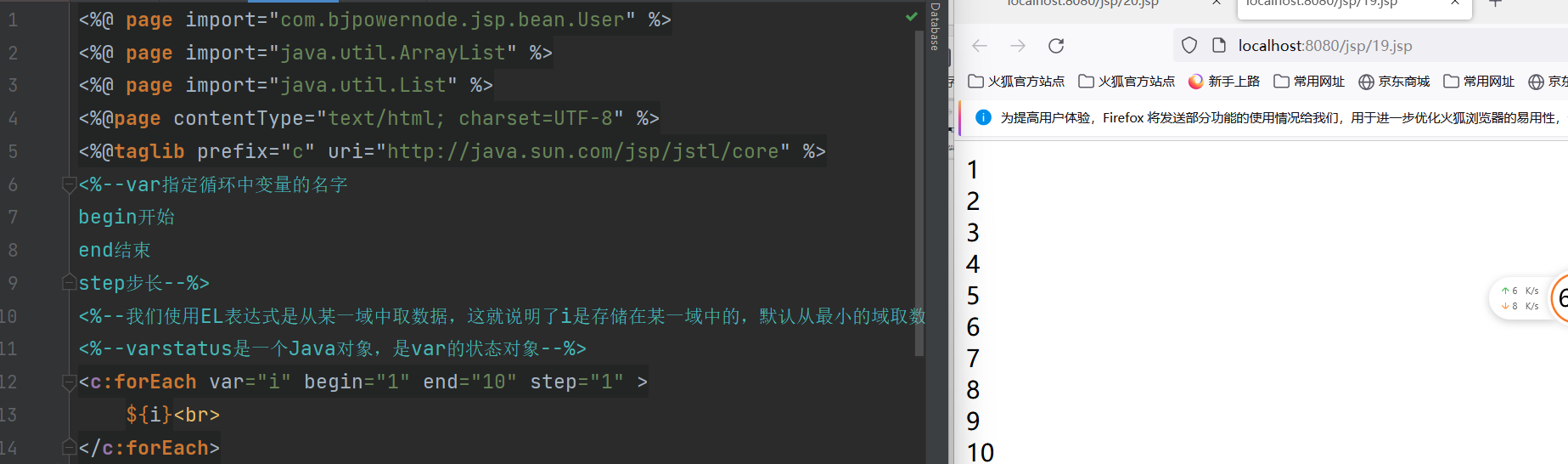
Task: Collapse the comment block starting at --var
Action: coord(70,184)
